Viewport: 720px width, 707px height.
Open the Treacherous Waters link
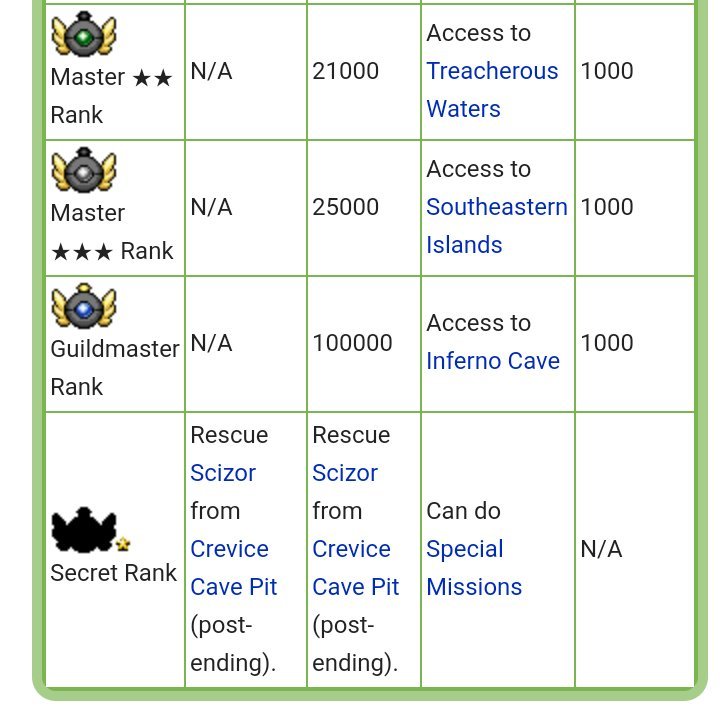click(x=492, y=90)
